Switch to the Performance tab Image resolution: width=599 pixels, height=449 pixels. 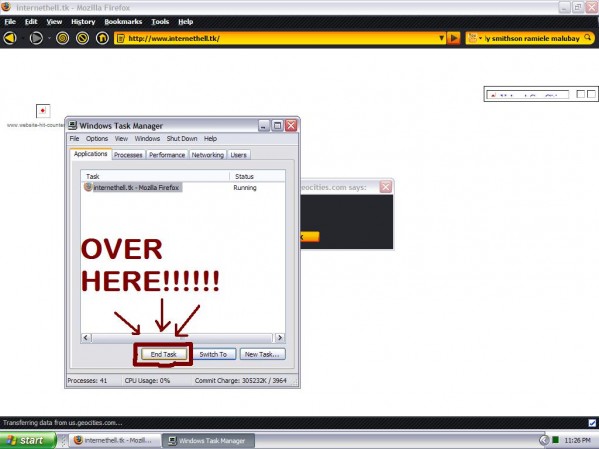(167, 155)
